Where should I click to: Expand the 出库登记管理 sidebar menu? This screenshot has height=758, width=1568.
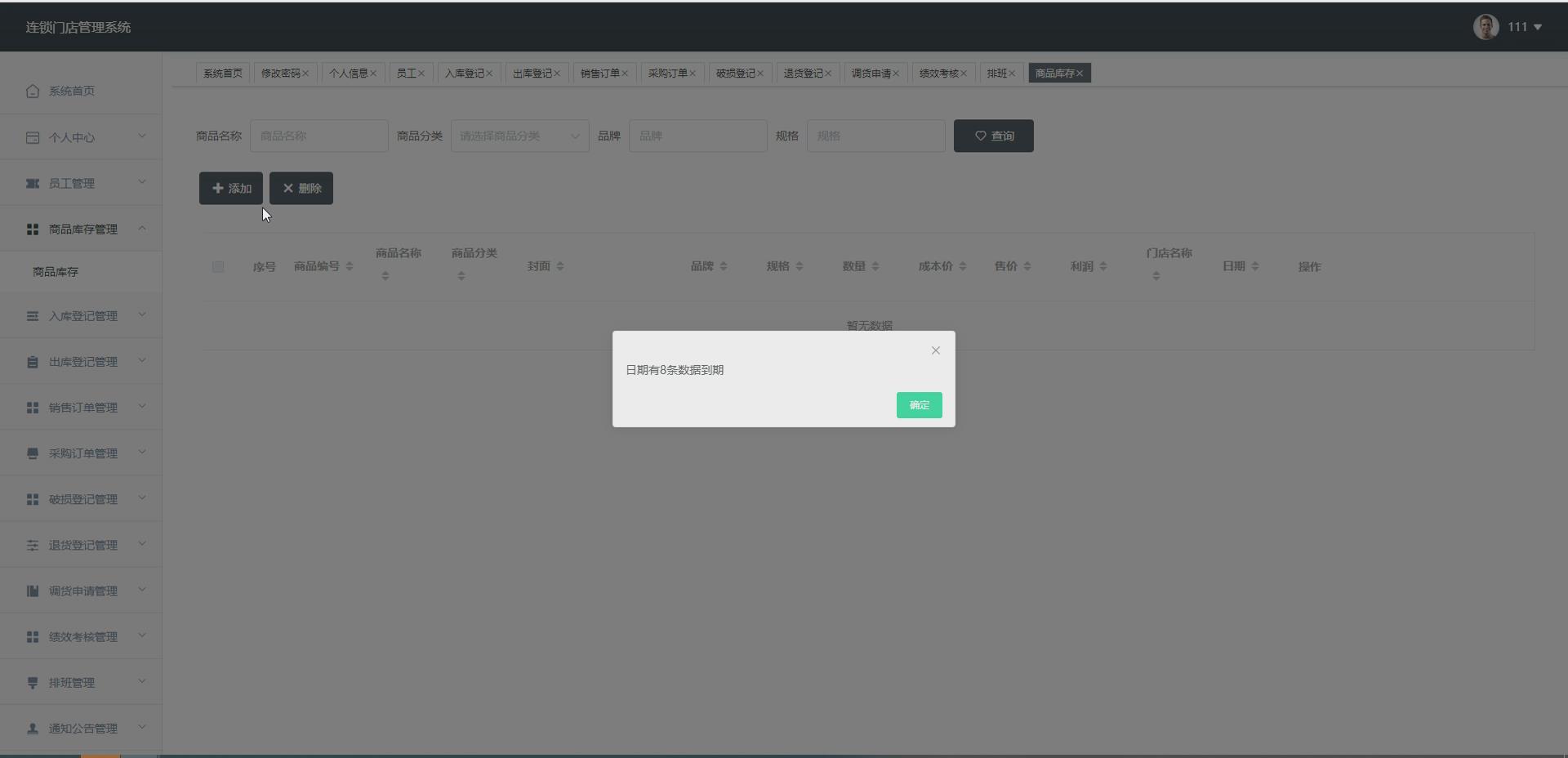(x=81, y=361)
